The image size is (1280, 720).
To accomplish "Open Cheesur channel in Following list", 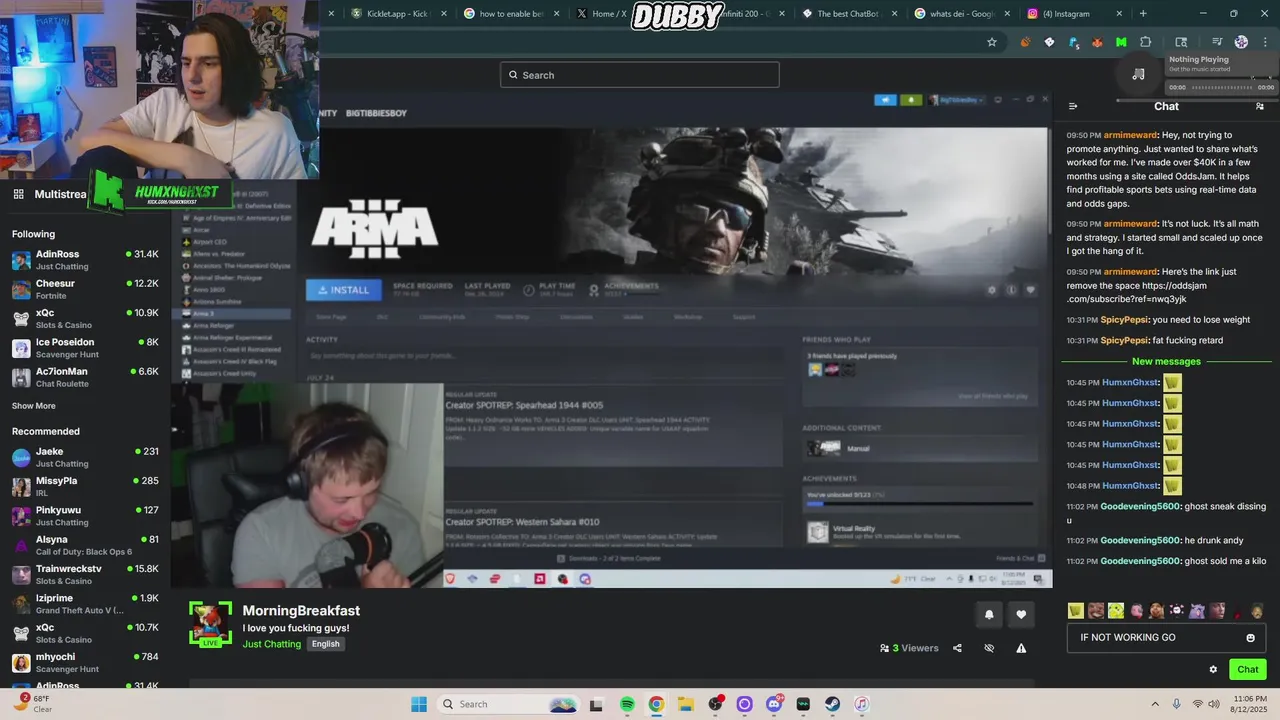I will pos(85,289).
